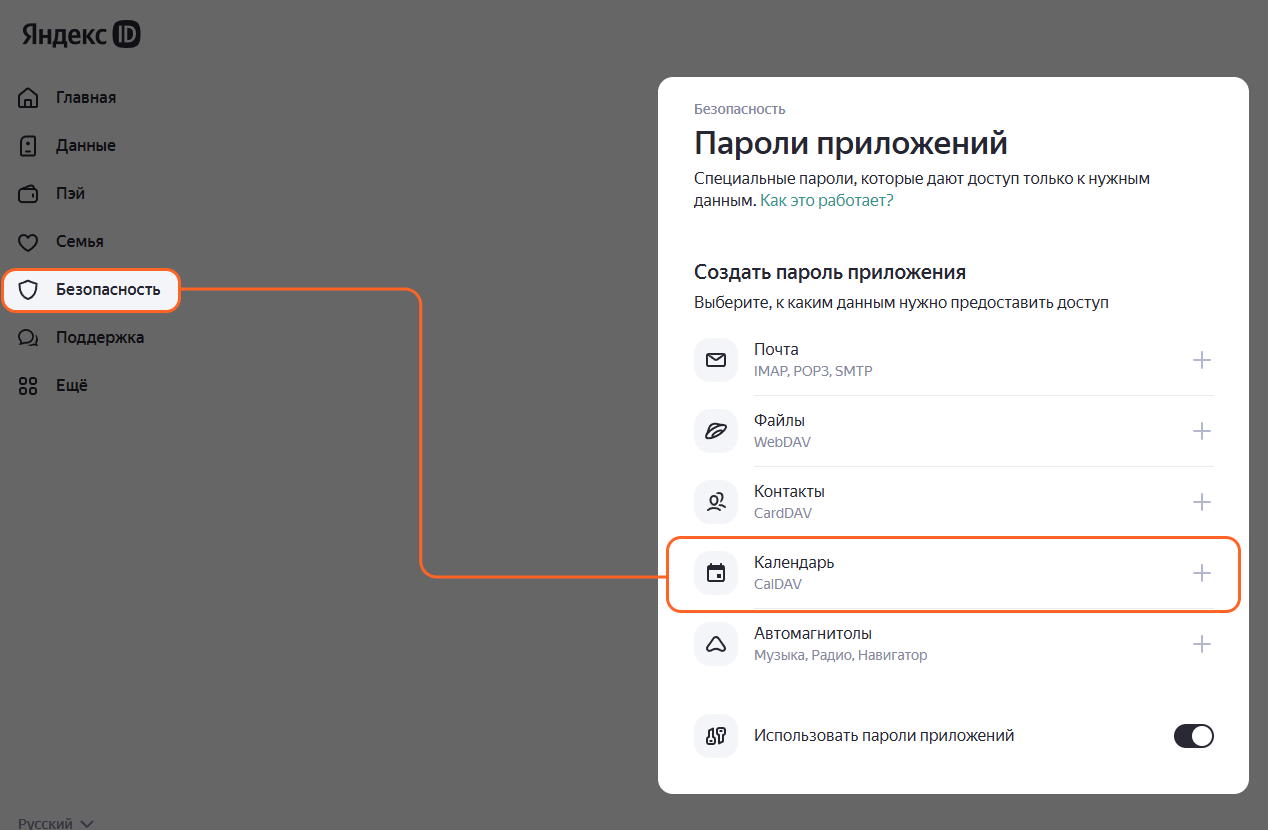Open Ещё in the sidebar
The image size is (1268, 830).
click(x=72, y=386)
